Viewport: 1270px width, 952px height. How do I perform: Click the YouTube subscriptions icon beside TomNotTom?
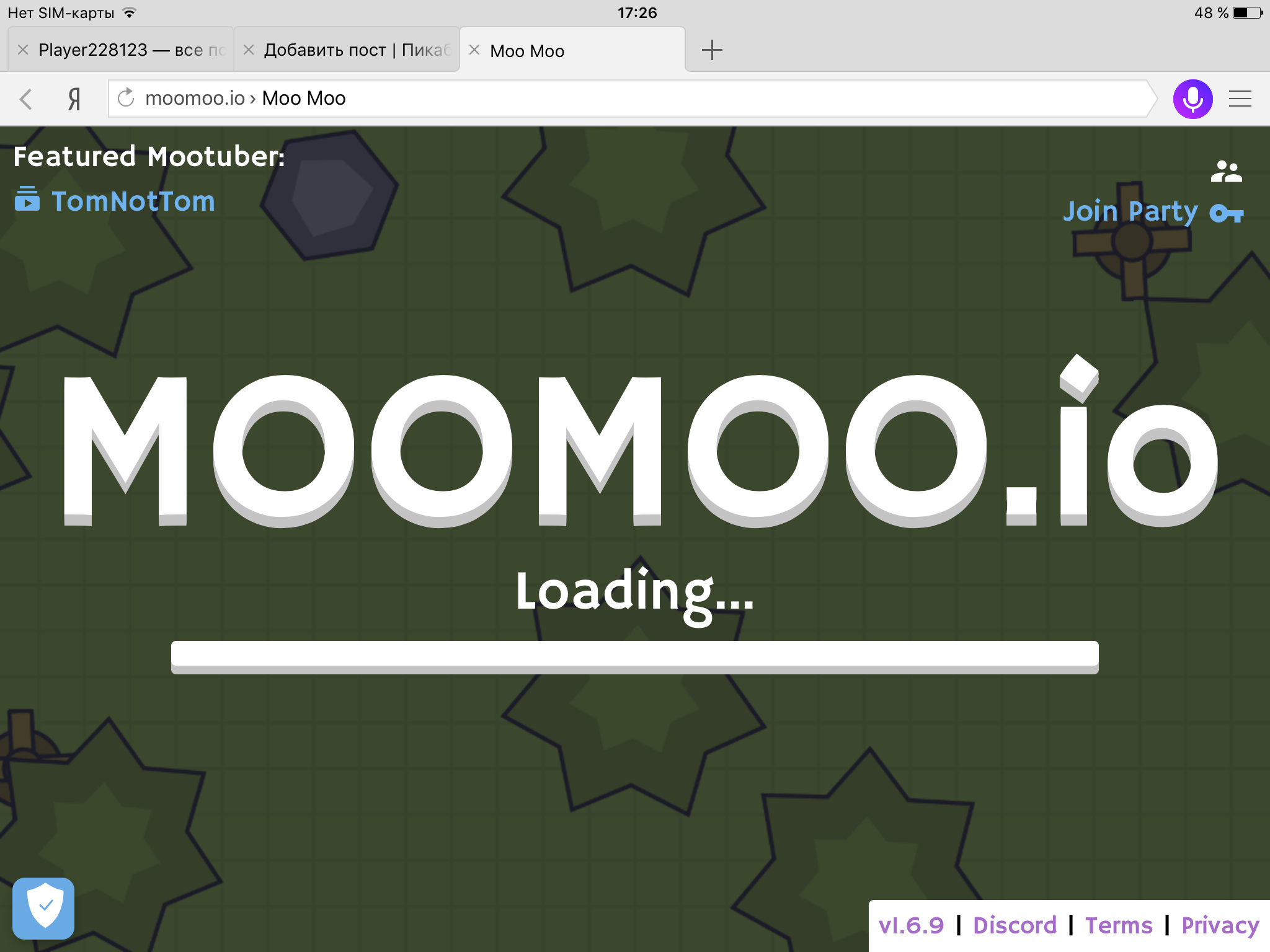(x=27, y=199)
